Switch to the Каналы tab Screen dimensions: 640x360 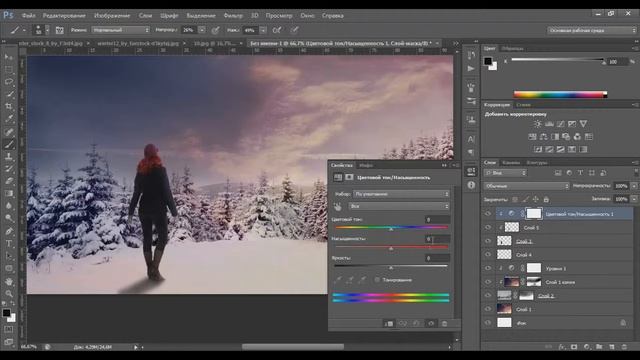pyautogui.click(x=511, y=162)
